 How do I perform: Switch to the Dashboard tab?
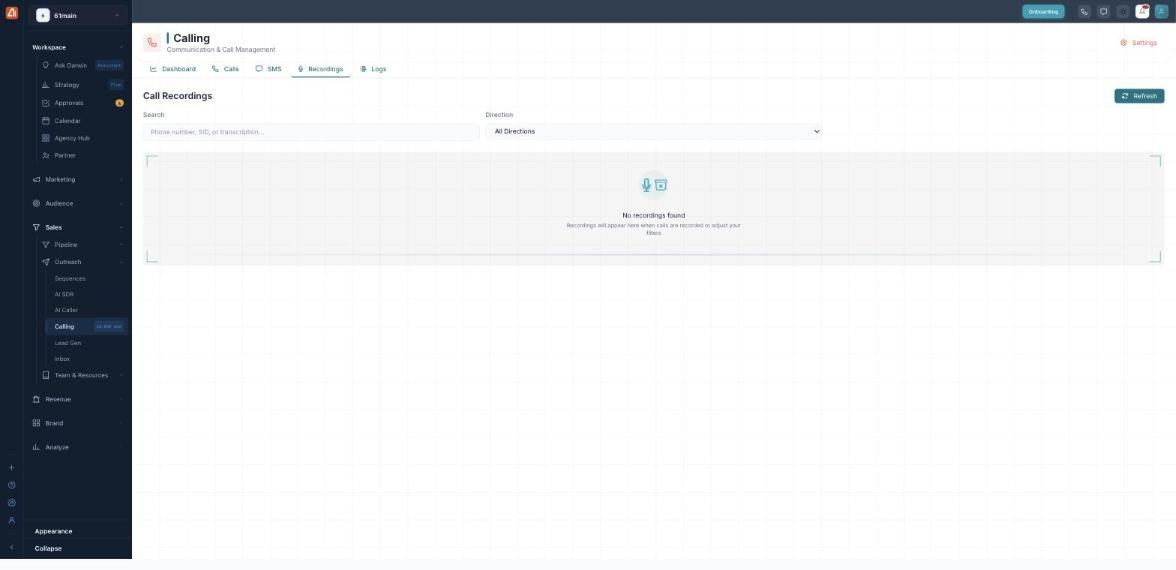click(x=172, y=69)
